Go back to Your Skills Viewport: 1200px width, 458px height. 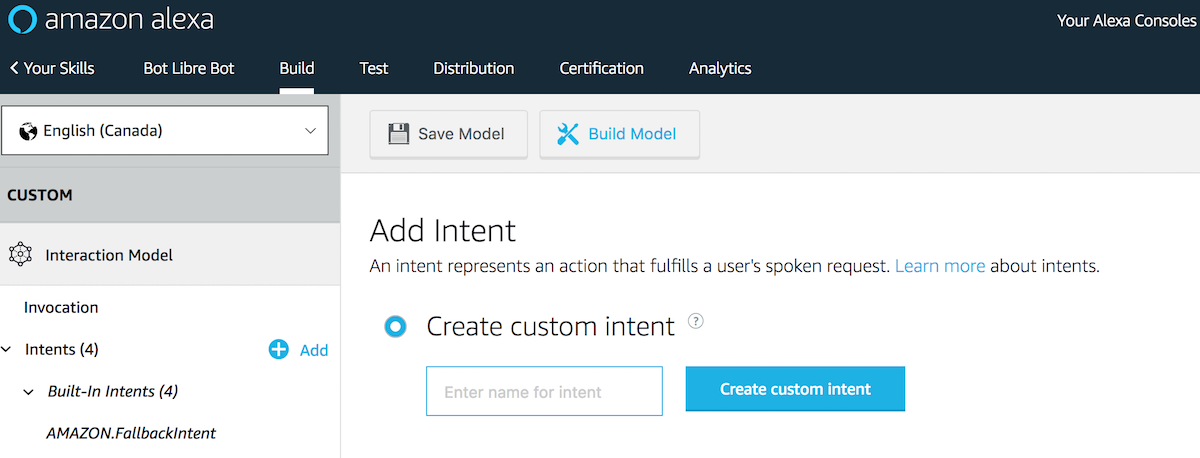[52, 68]
